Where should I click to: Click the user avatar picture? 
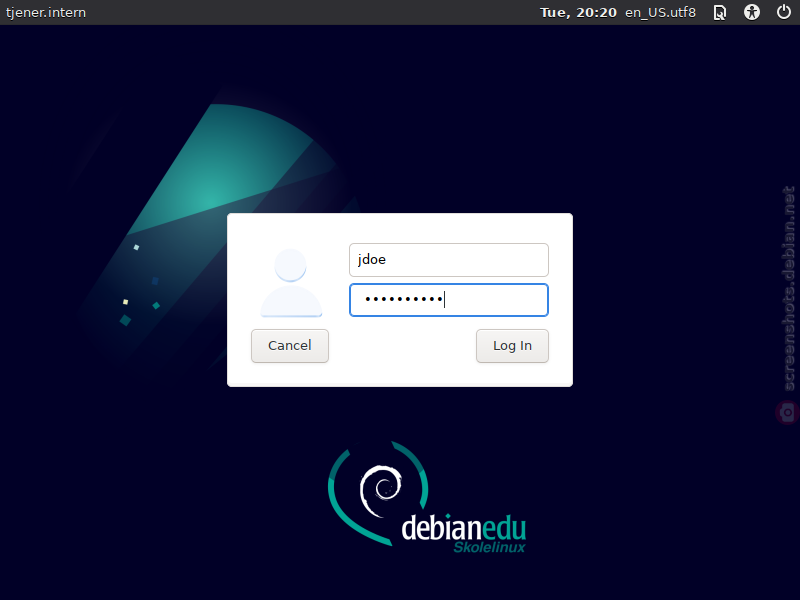(x=291, y=283)
